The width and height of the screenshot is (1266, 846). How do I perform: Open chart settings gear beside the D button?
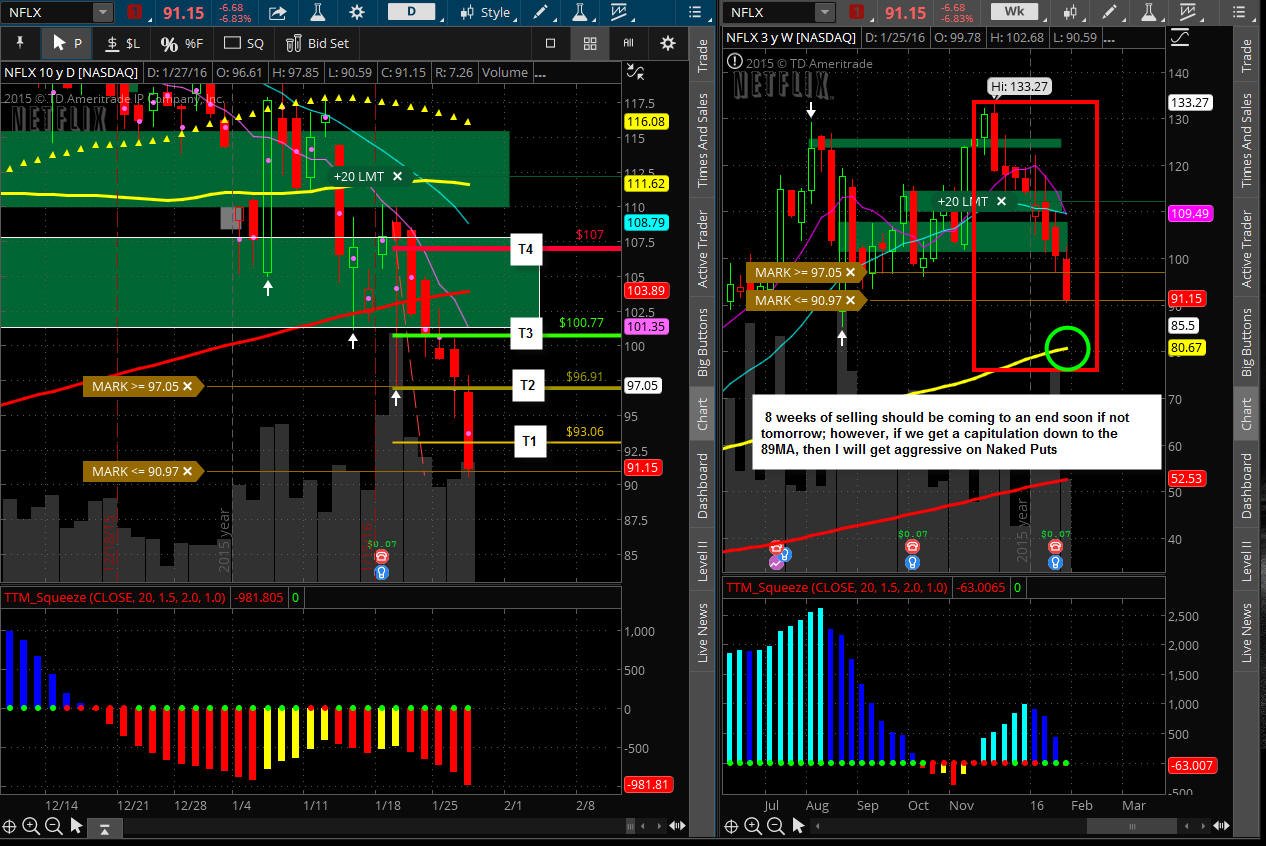pyautogui.click(x=357, y=13)
